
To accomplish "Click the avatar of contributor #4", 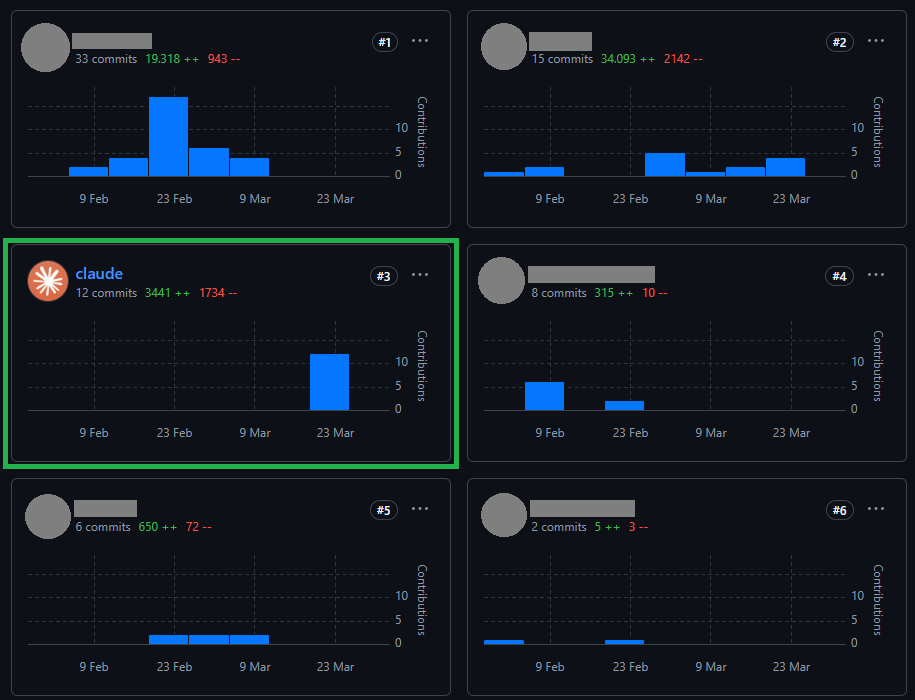I will coord(501,281).
